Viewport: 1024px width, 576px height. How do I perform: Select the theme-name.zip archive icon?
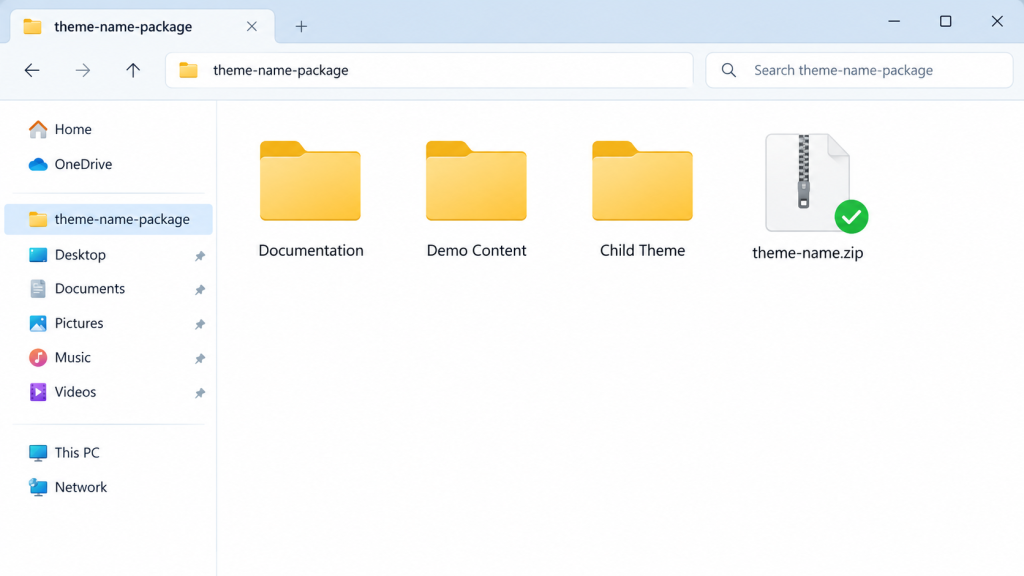click(808, 182)
